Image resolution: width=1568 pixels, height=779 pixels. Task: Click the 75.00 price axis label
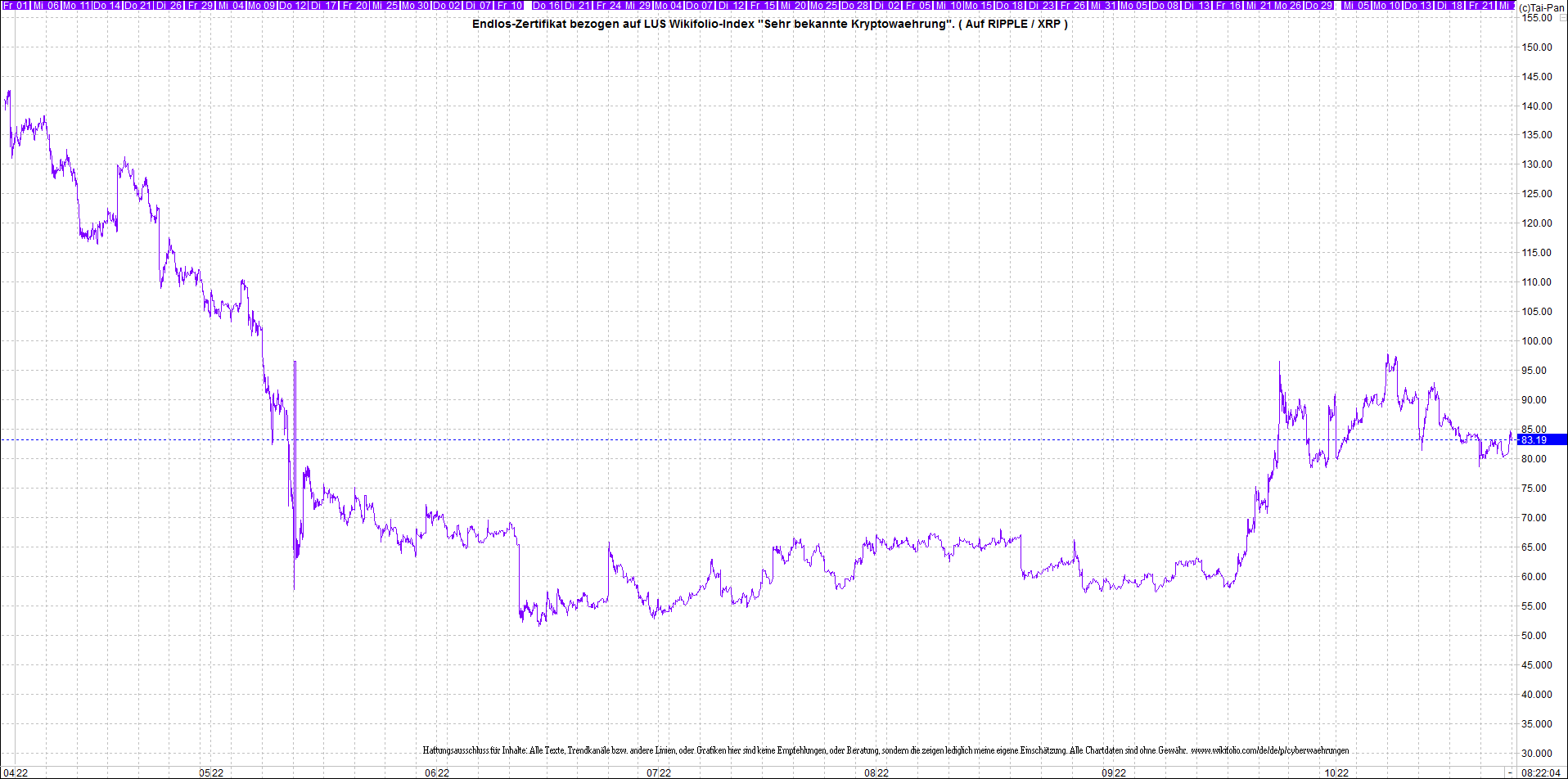click(1534, 489)
